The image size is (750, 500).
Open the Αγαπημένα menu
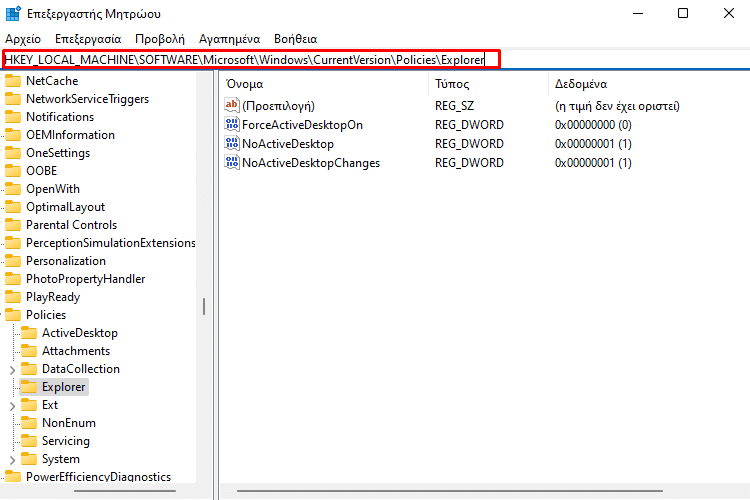[x=230, y=39]
